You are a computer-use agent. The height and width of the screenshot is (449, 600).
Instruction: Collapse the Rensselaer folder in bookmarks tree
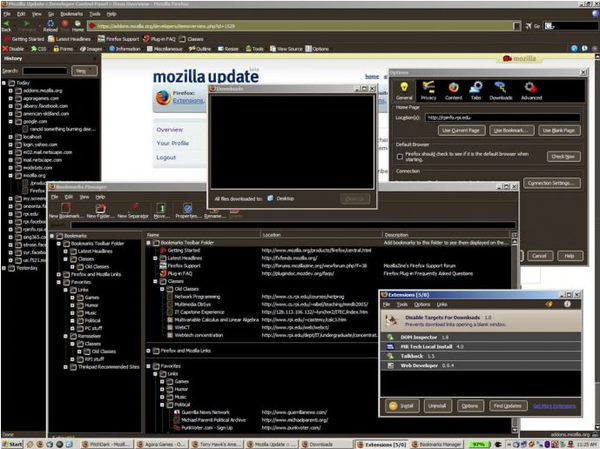65,336
